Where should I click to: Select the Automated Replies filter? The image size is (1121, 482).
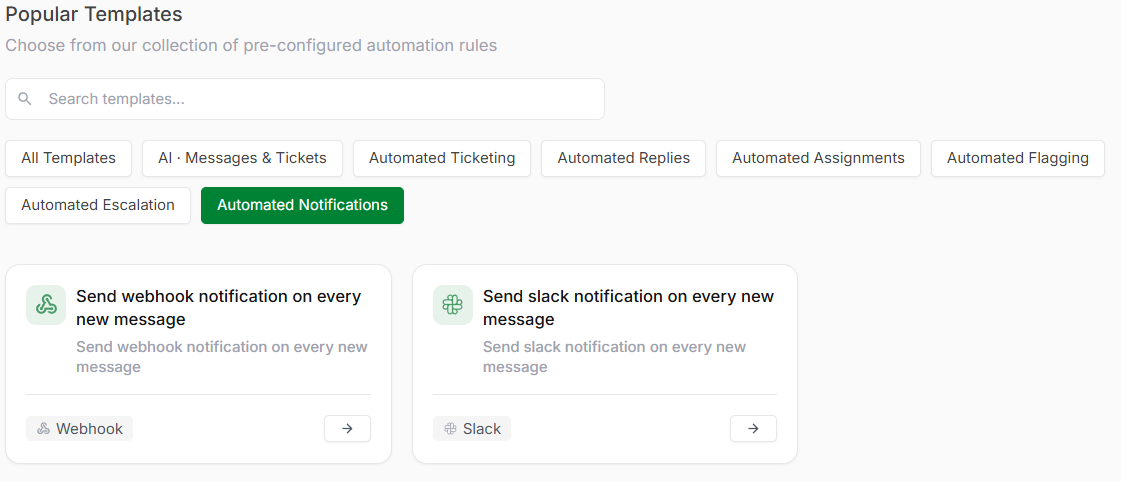623,158
